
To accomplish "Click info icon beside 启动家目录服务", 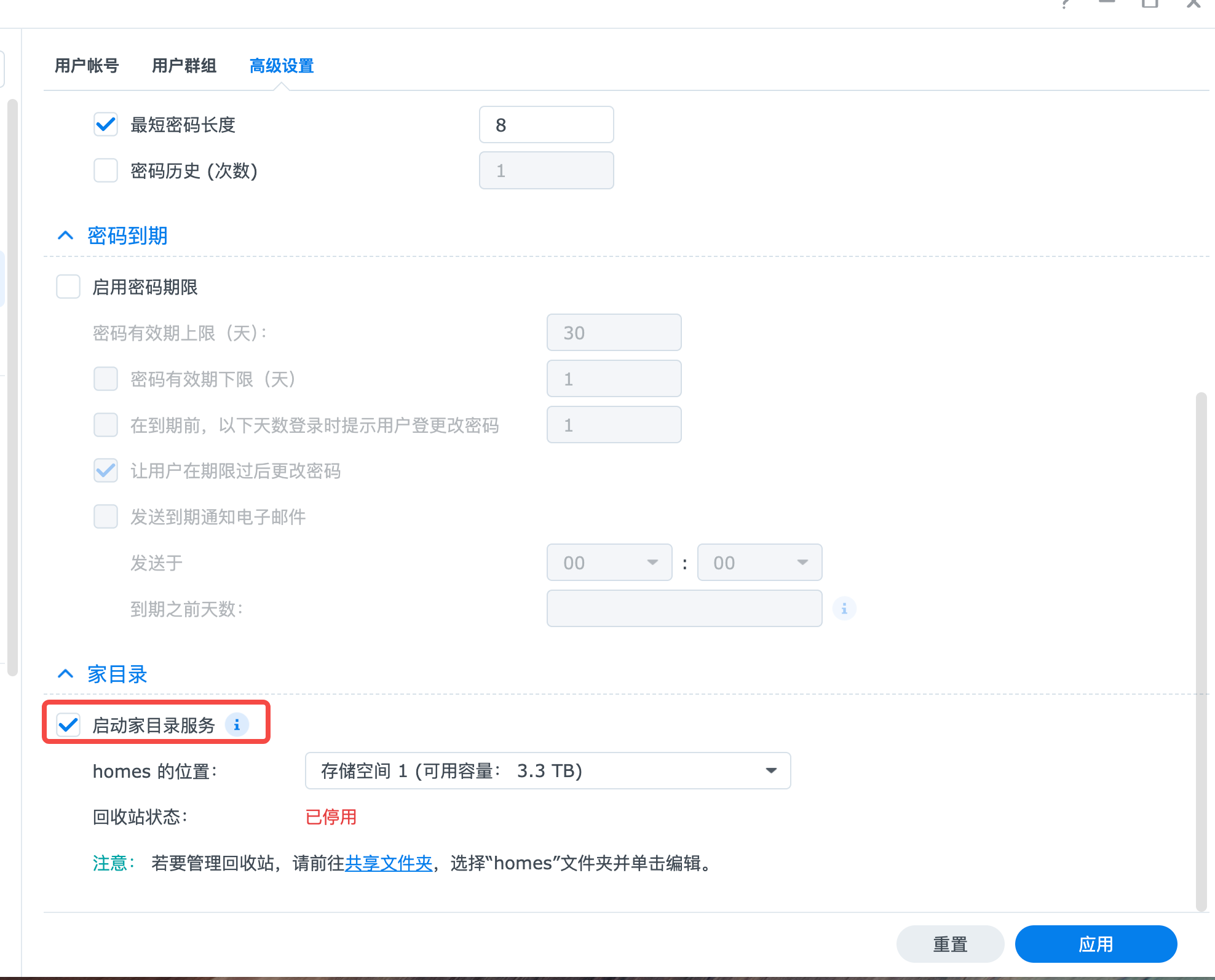I will tap(237, 725).
